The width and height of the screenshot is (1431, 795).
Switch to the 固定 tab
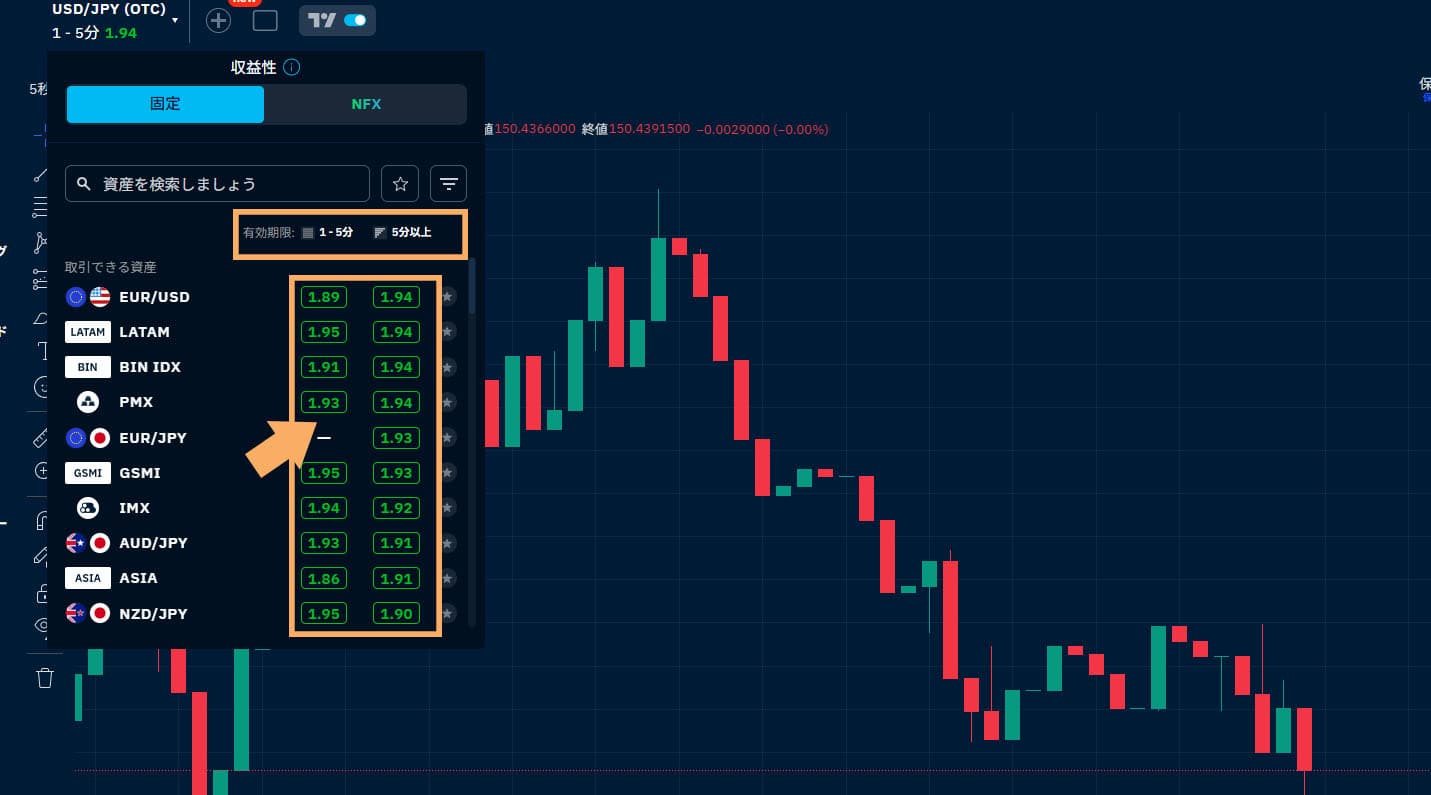click(x=165, y=104)
